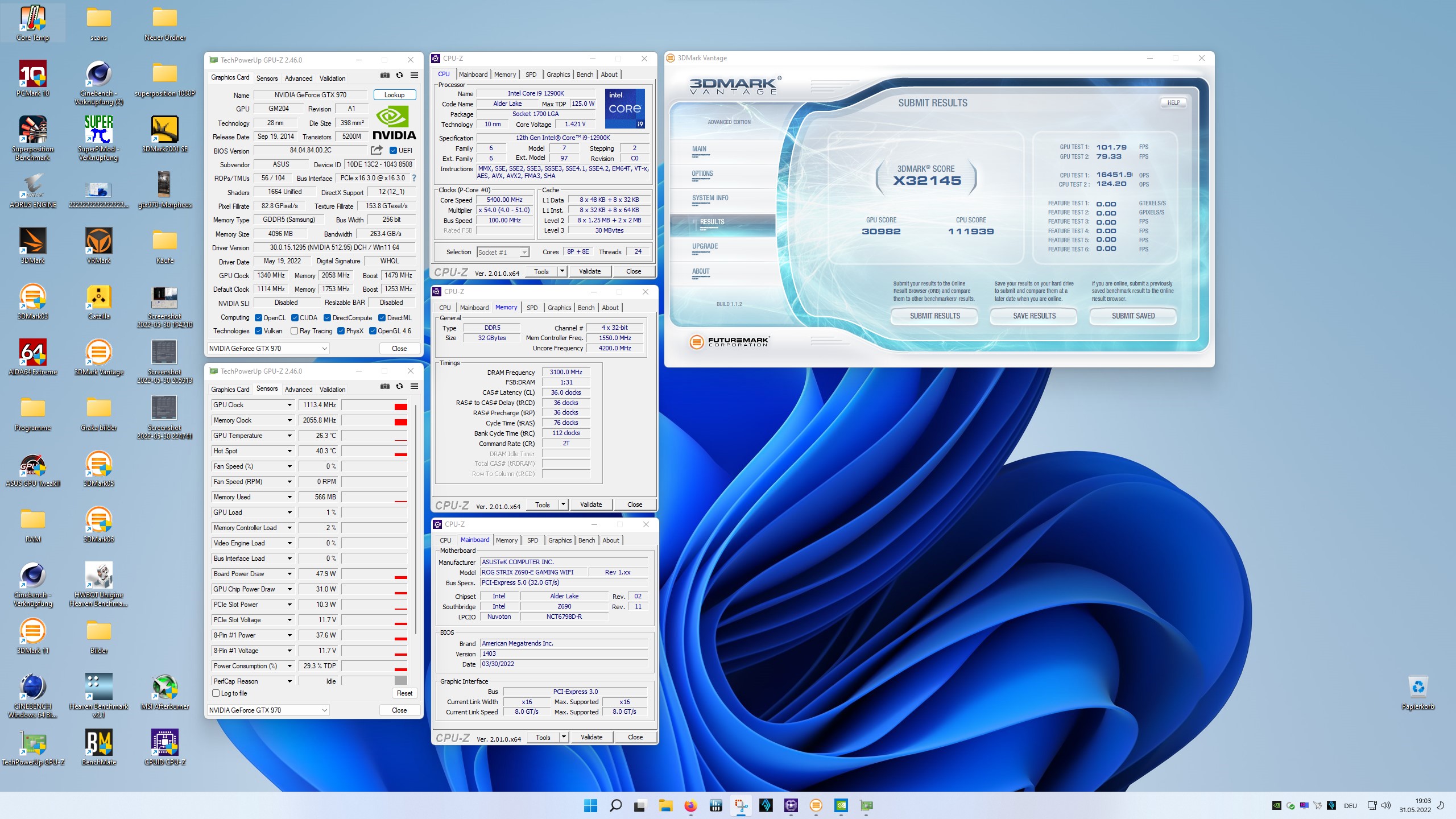Open CPUID CPU-Z desktop icon
Viewport: 1456px width, 819px height.
(165, 748)
